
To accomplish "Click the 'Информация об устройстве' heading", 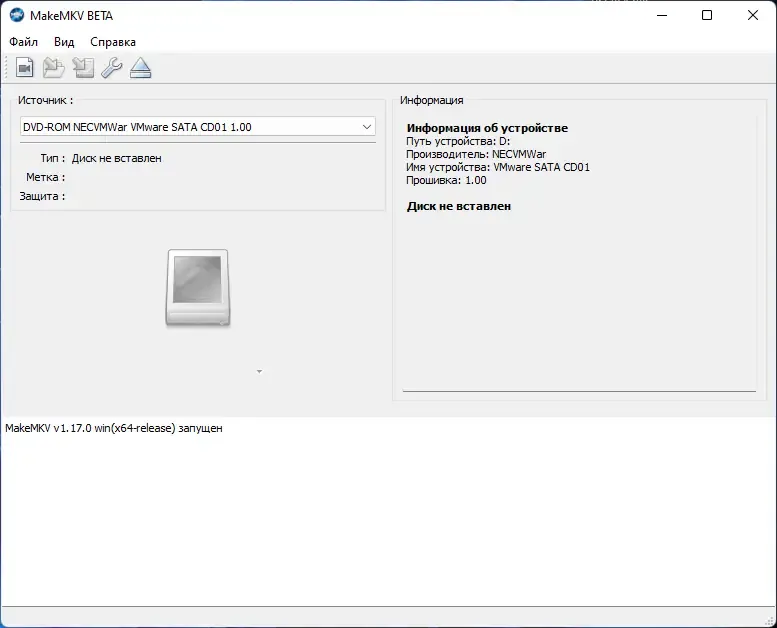I will pyautogui.click(x=487, y=128).
